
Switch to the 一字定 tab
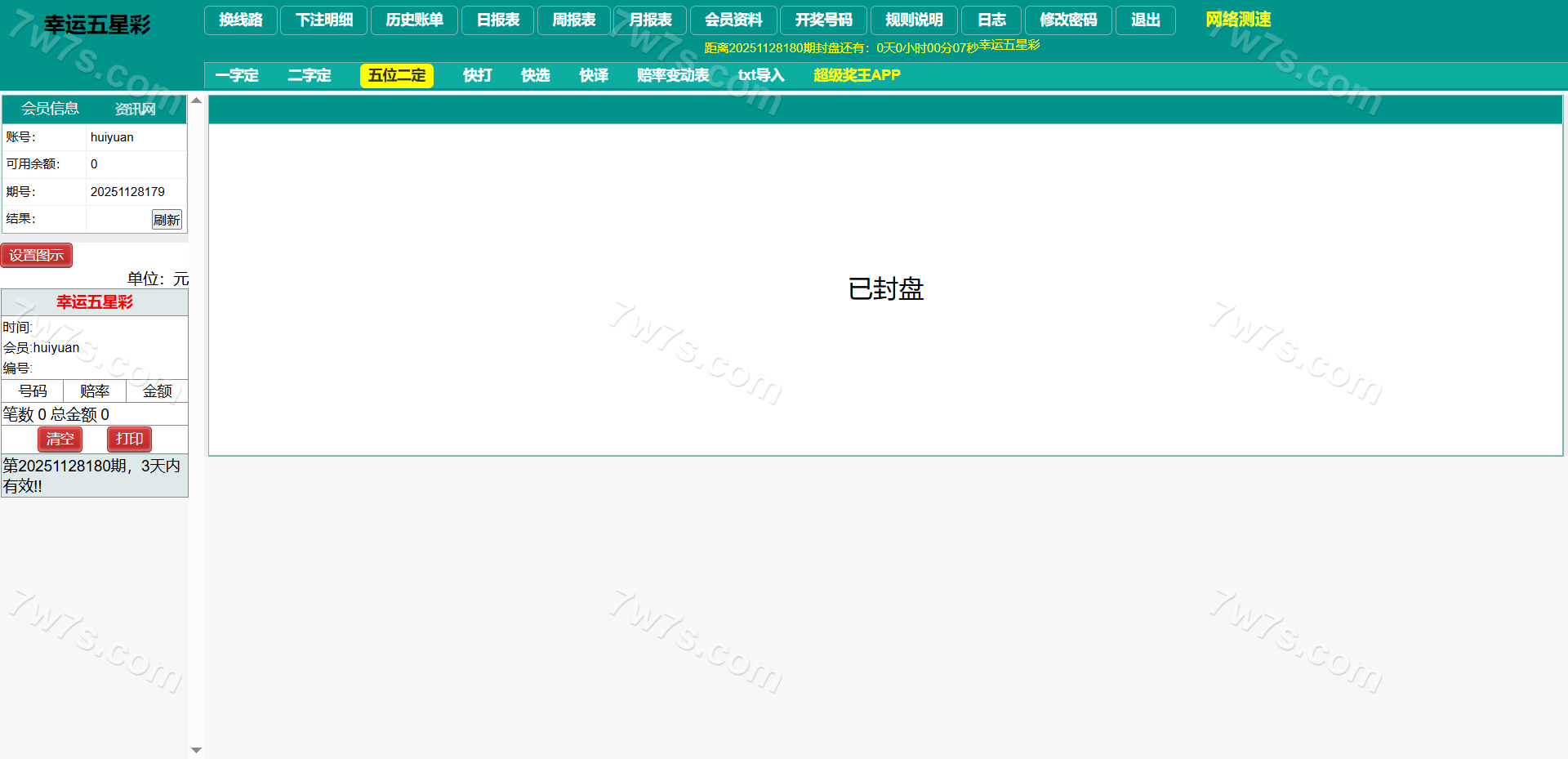pos(237,76)
